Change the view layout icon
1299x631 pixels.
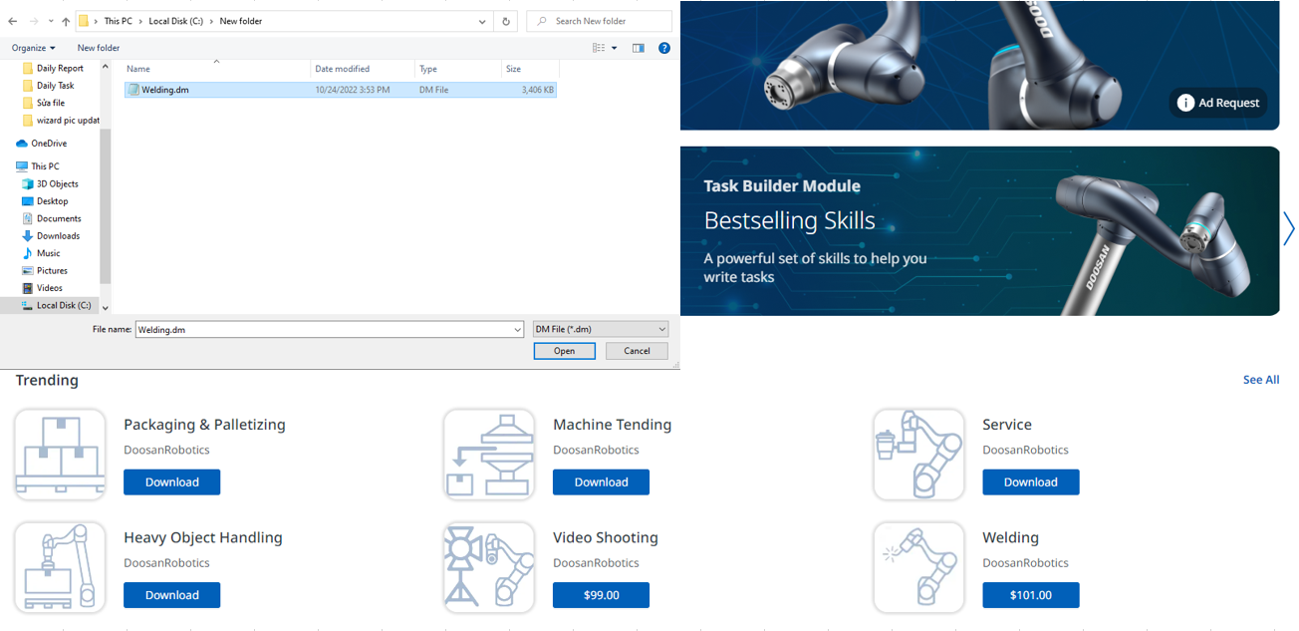(x=599, y=47)
